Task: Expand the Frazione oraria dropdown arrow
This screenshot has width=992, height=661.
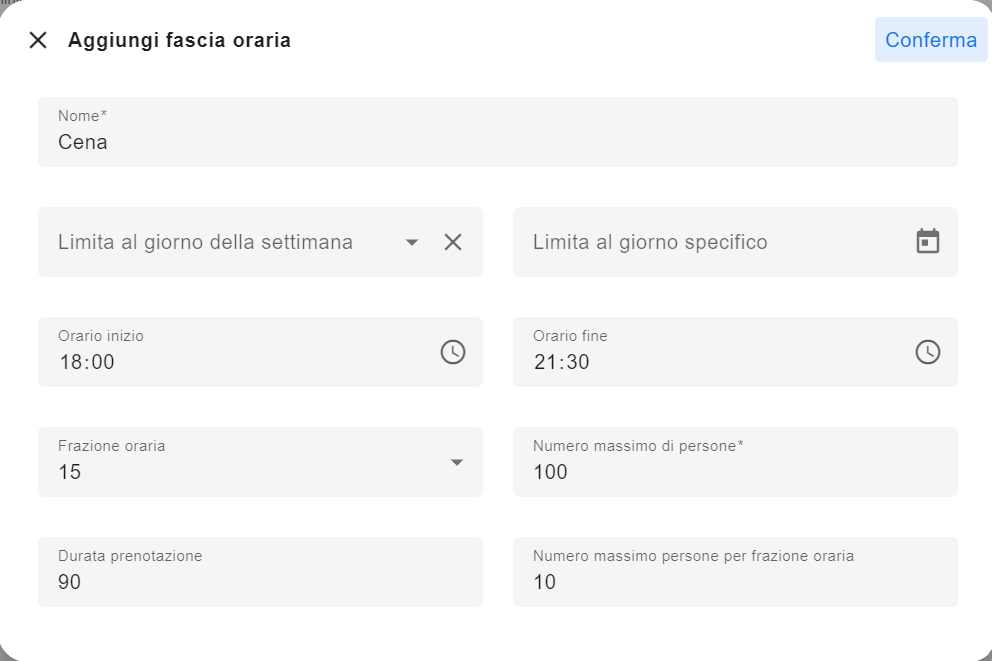Action: click(457, 462)
